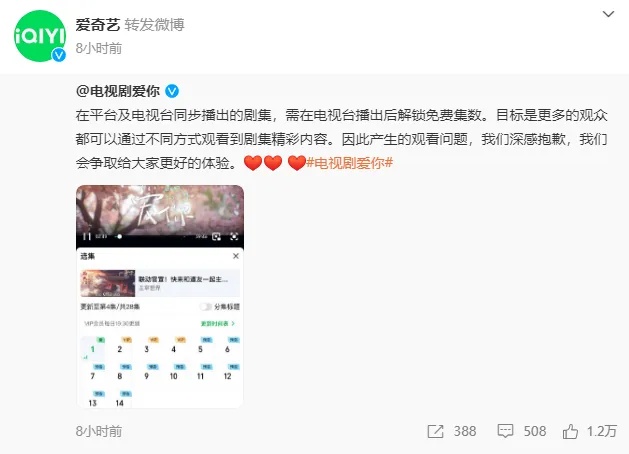Click the repost icon showing 388
The height and width of the screenshot is (454, 629).
(435, 432)
